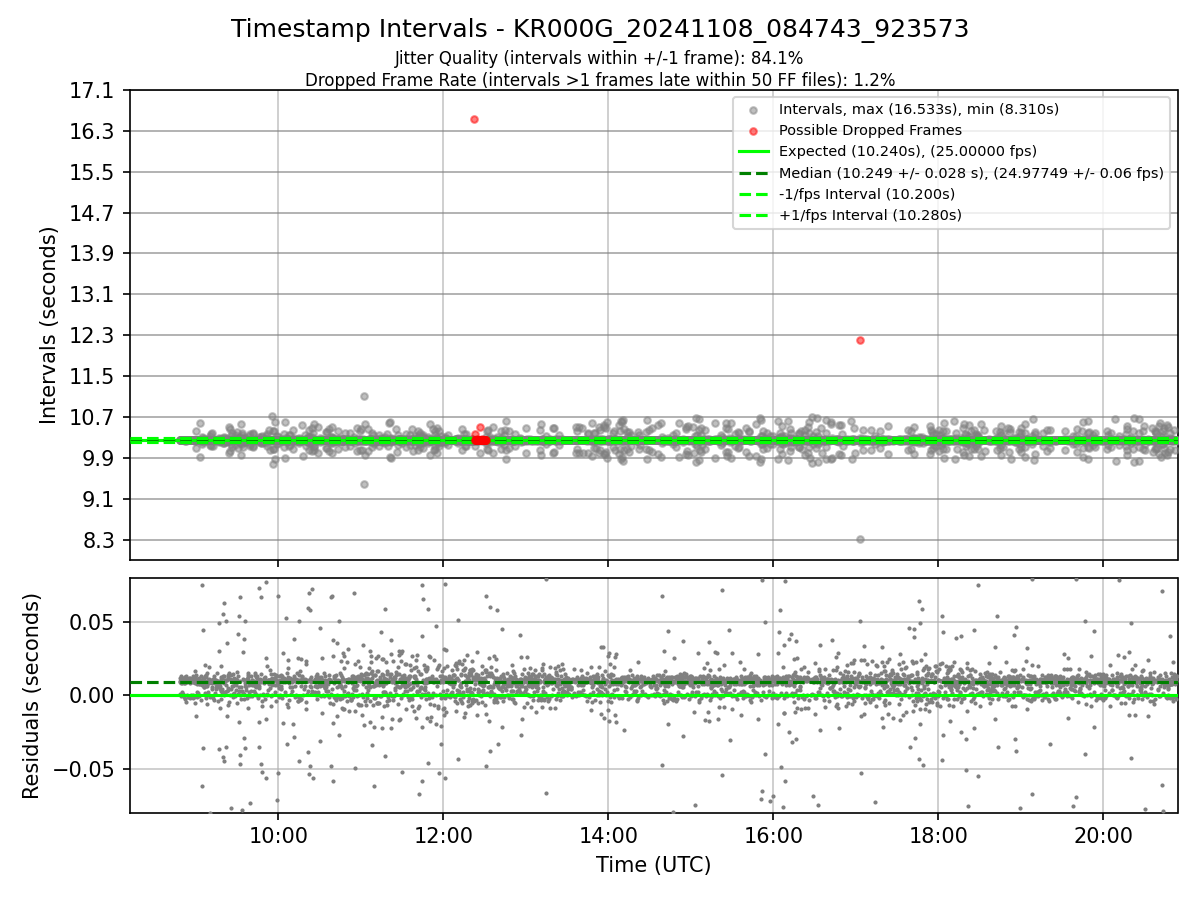Click the red dropped-frame point near 12.2s
Image resolution: width=1200 pixels, height=900 pixels.
[x=860, y=340]
